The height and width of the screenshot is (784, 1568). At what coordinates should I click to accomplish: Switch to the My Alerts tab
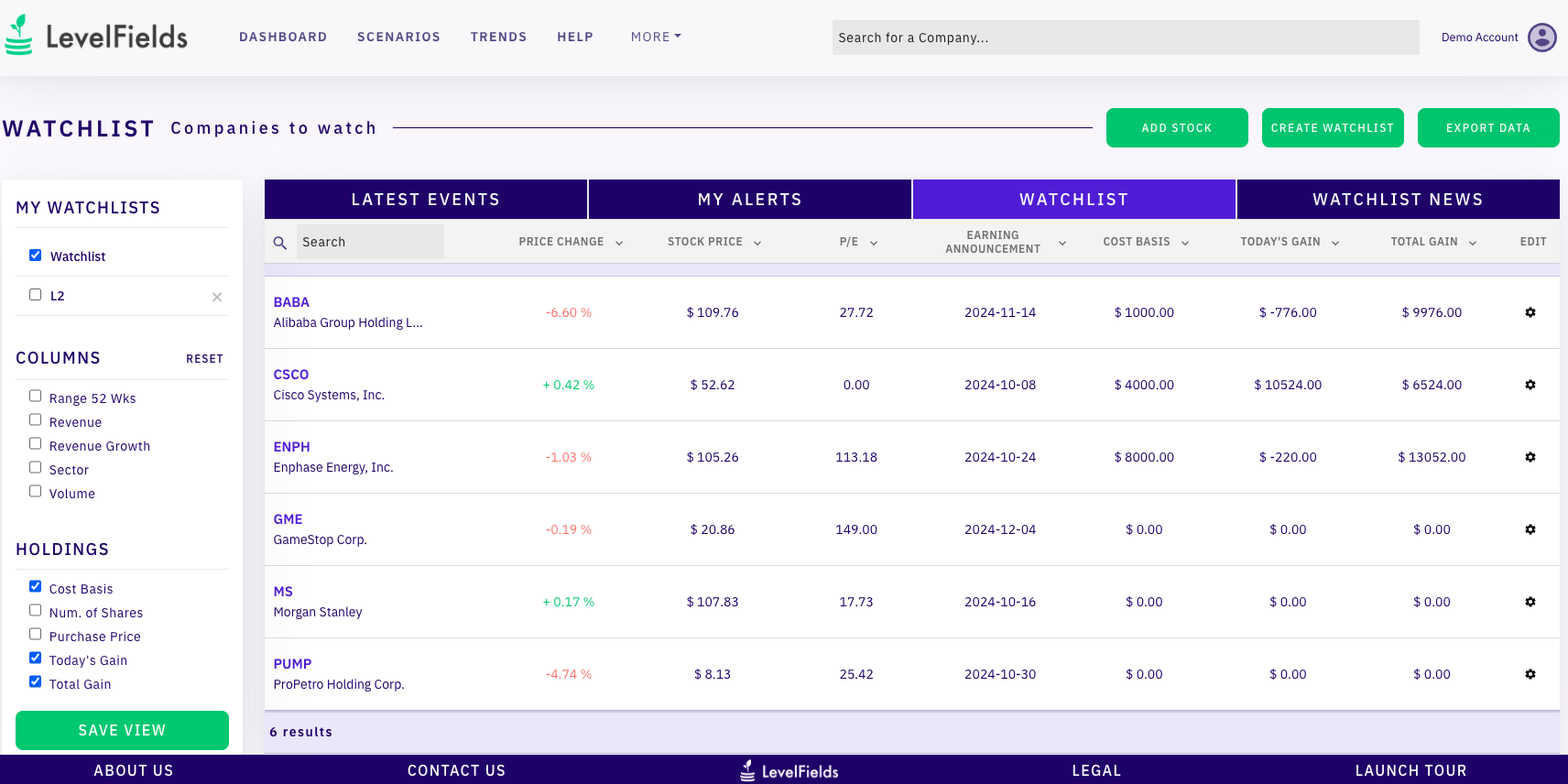(x=750, y=200)
